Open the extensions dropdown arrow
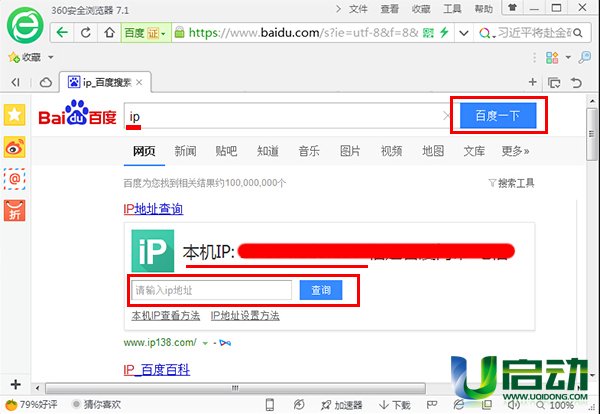This screenshot has width=600, height=414. point(568,58)
